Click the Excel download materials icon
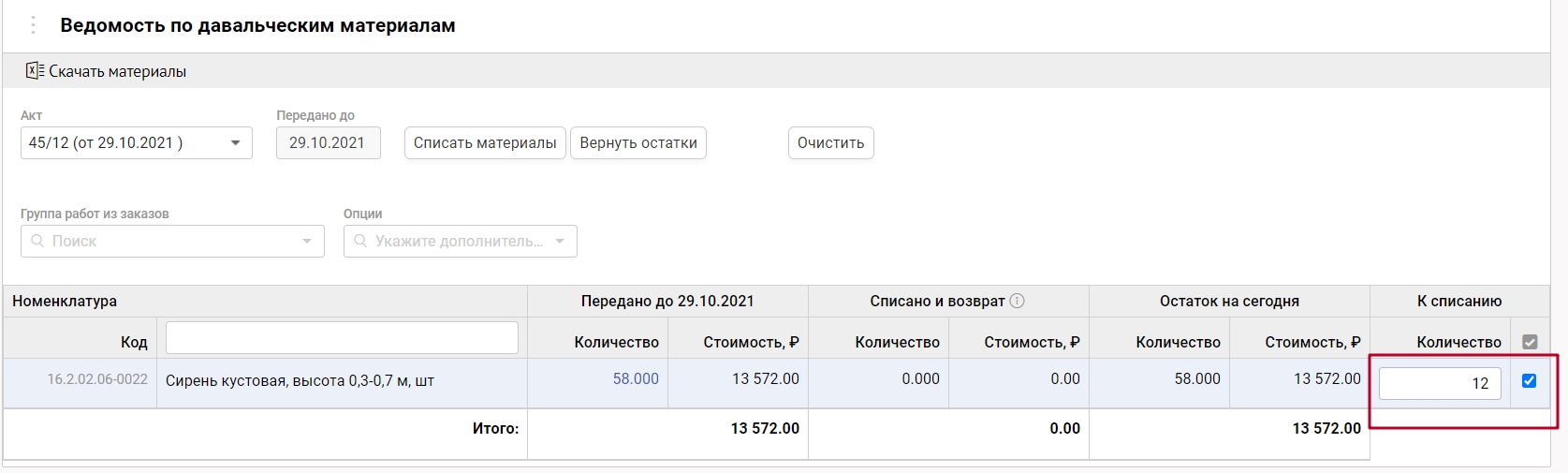Image resolution: width=1568 pixels, height=473 pixels. pos(35,71)
